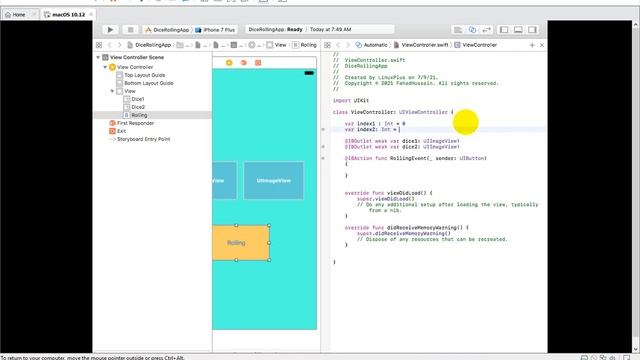Select First Responder in outline

(x=135, y=123)
